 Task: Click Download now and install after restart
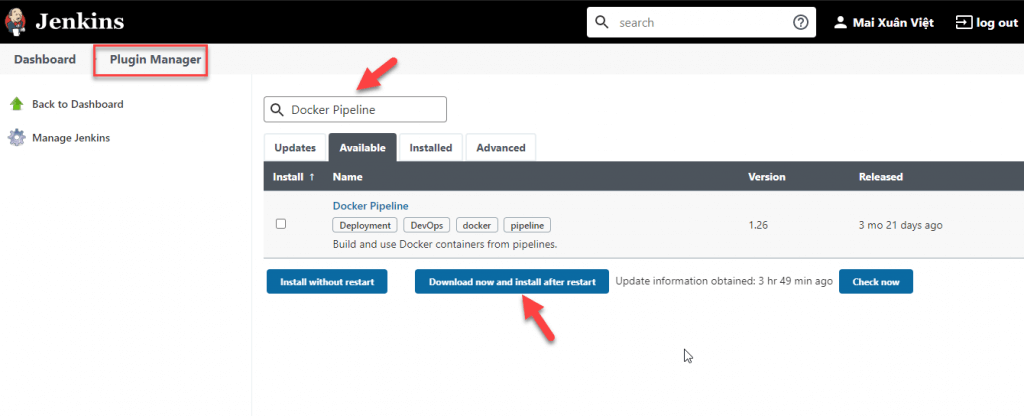tap(512, 281)
